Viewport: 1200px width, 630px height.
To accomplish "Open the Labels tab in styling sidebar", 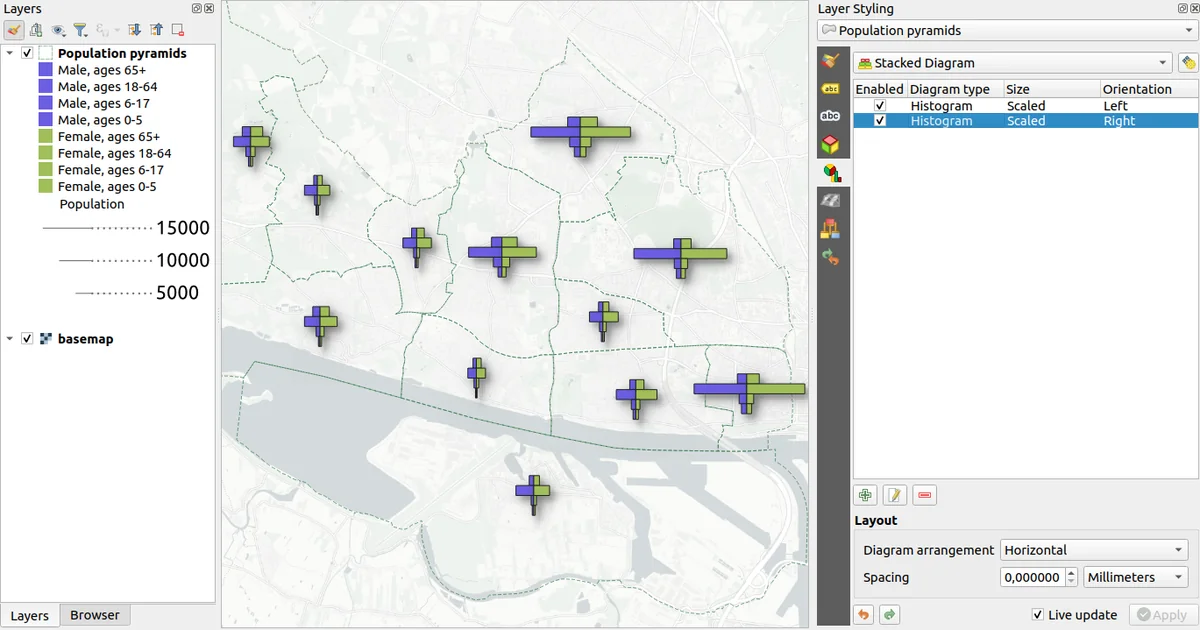I will 830,88.
